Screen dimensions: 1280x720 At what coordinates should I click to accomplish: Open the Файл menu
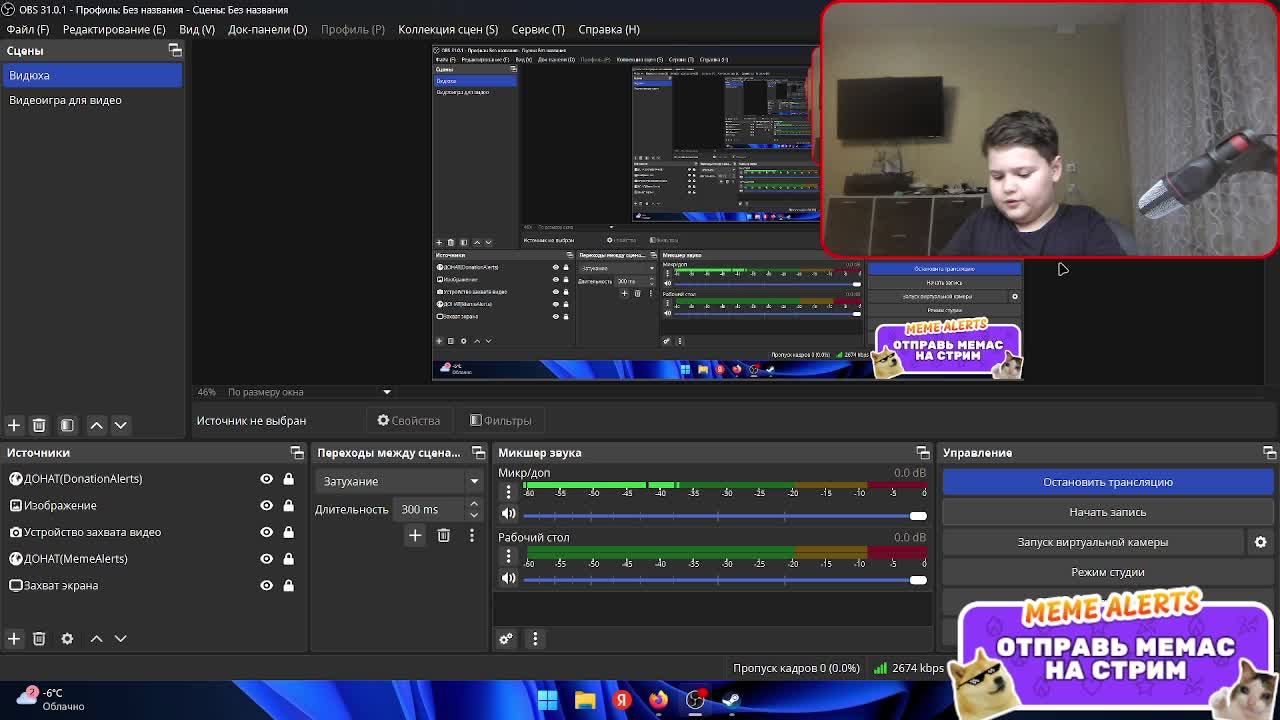point(27,29)
